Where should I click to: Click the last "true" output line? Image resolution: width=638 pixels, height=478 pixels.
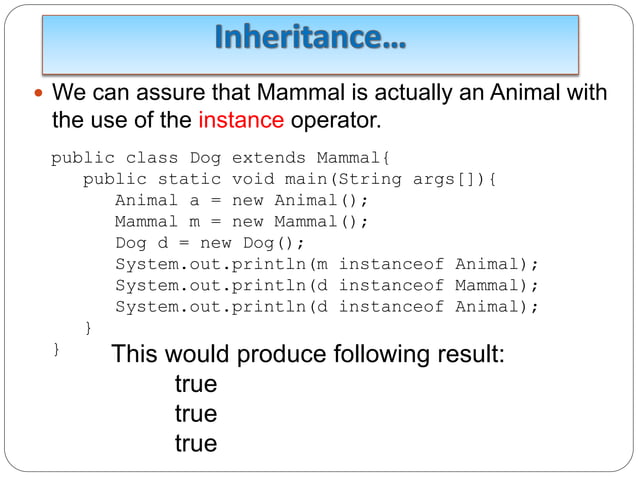(x=195, y=442)
